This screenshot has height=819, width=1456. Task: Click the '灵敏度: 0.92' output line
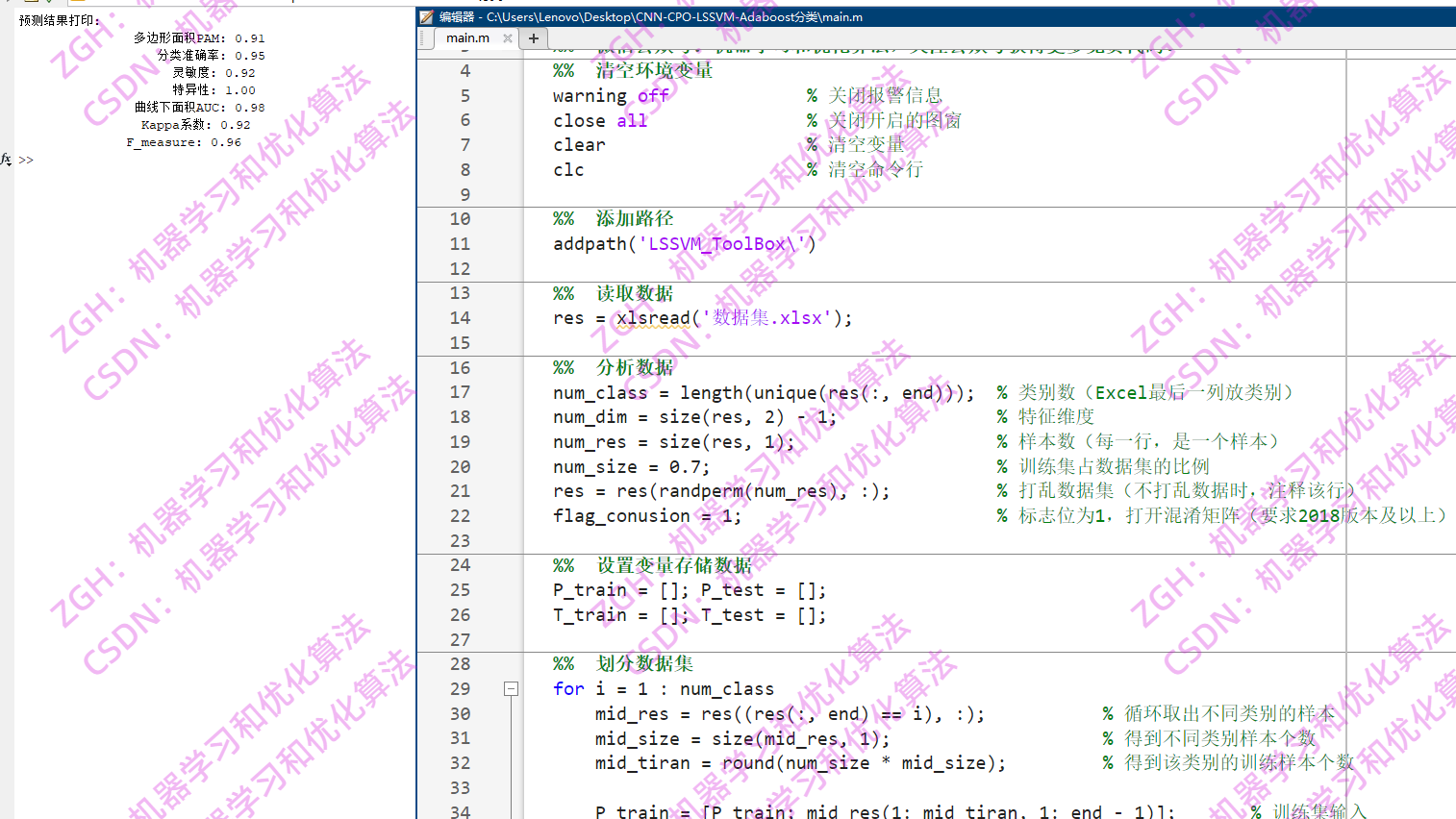pyautogui.click(x=213, y=73)
